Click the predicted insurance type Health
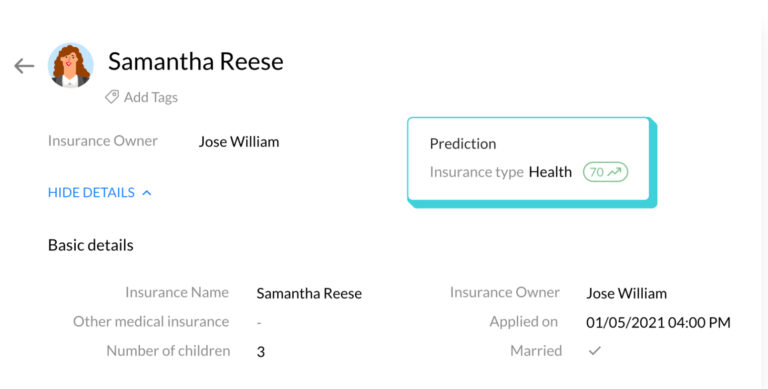Viewport: 768px width, 389px height. pos(550,172)
